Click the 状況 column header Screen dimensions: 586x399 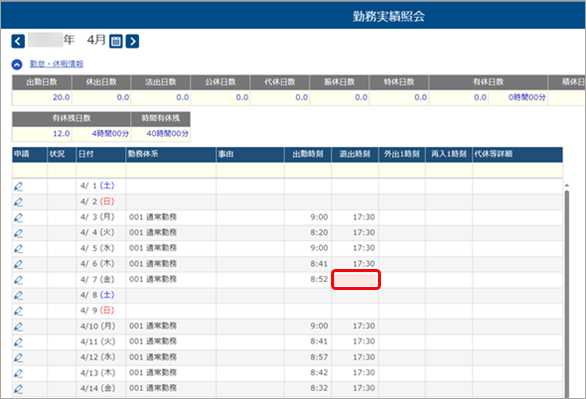(x=62, y=154)
